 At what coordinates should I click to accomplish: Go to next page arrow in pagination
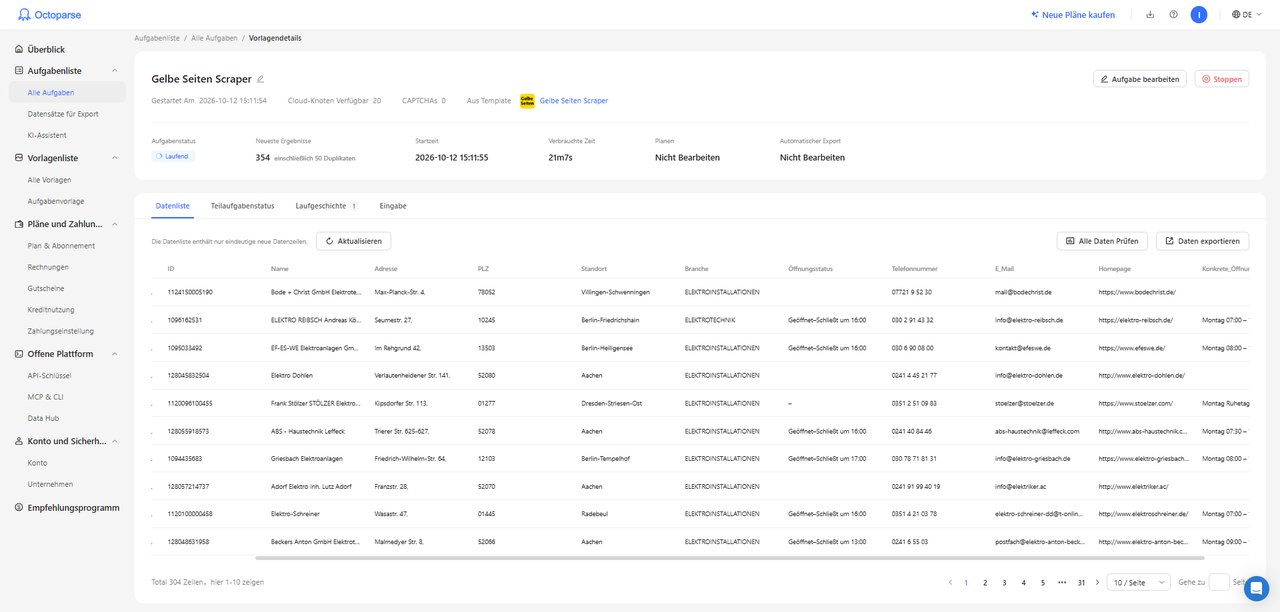pyautogui.click(x=1097, y=582)
